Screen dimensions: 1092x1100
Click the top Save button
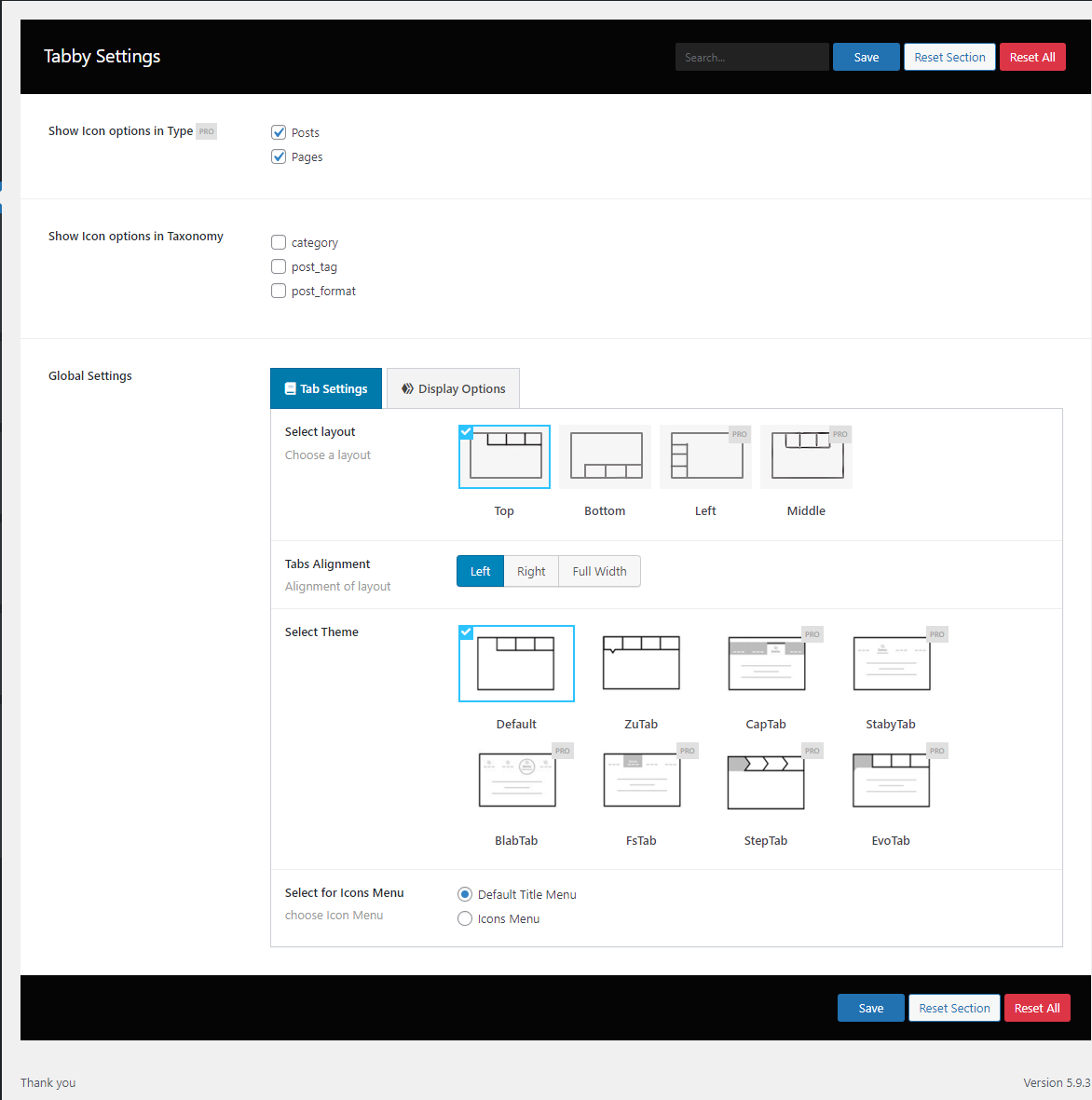(x=867, y=57)
